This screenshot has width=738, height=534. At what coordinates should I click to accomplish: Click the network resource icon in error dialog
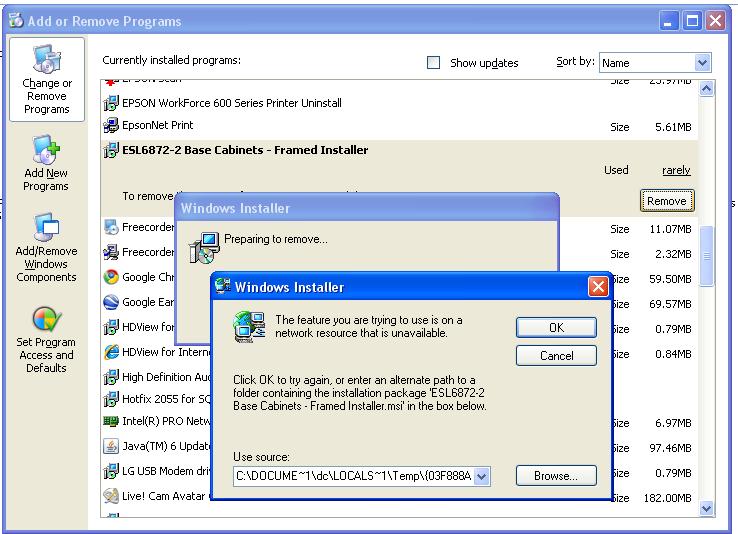click(x=249, y=327)
